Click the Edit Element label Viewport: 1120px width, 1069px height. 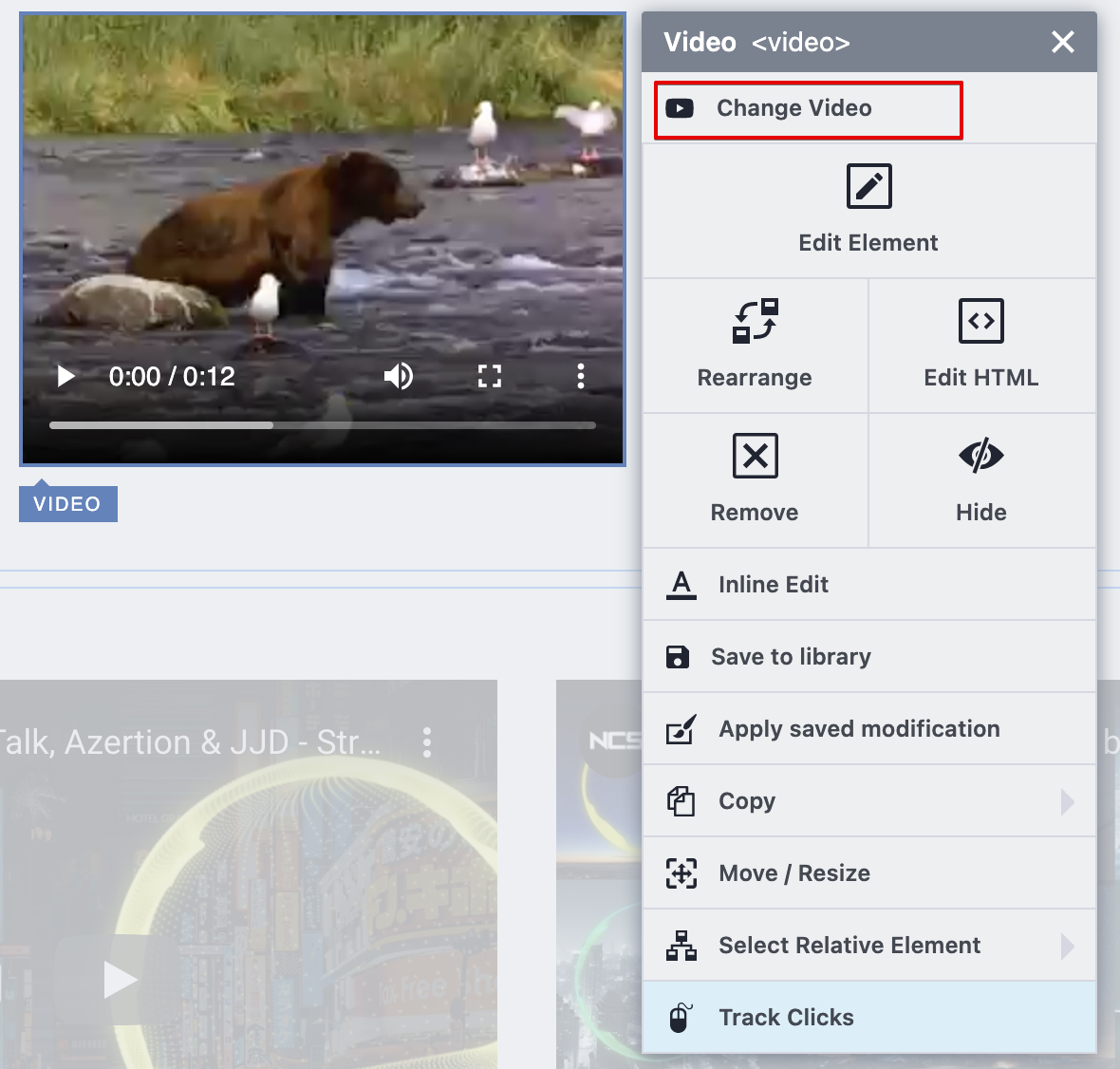click(868, 243)
